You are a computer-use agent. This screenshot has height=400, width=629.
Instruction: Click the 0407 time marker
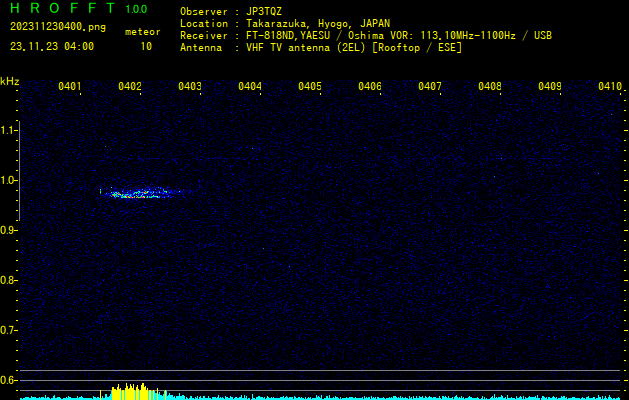click(x=430, y=86)
